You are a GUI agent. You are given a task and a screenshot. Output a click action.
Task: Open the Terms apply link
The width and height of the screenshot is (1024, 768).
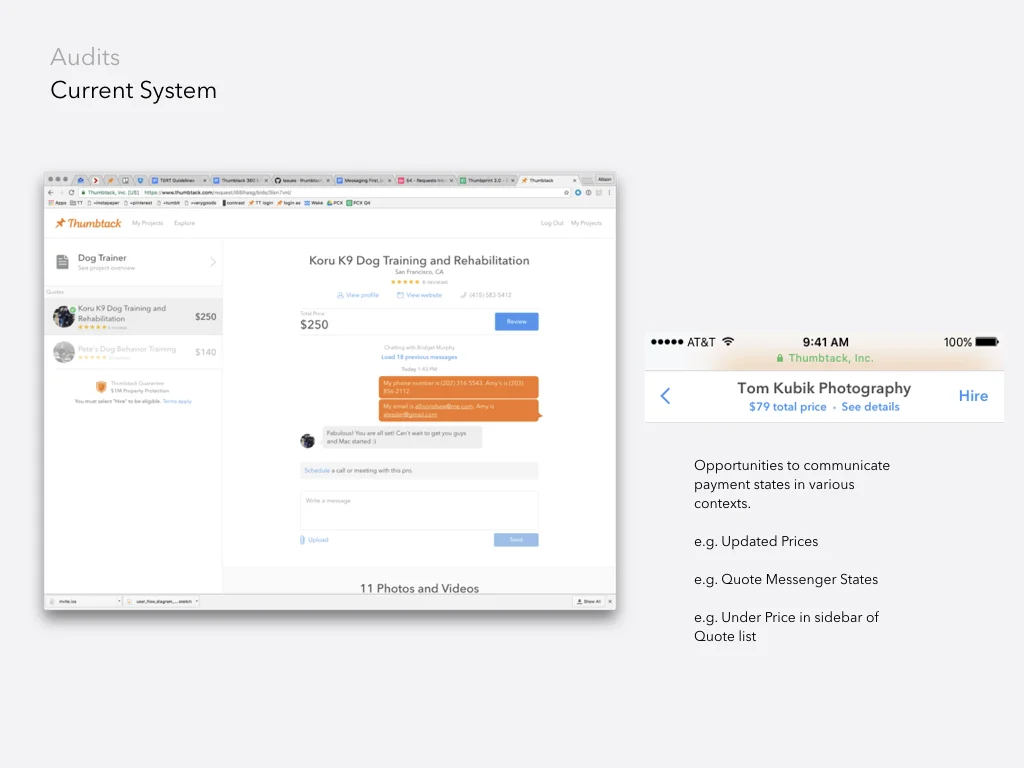click(177, 401)
